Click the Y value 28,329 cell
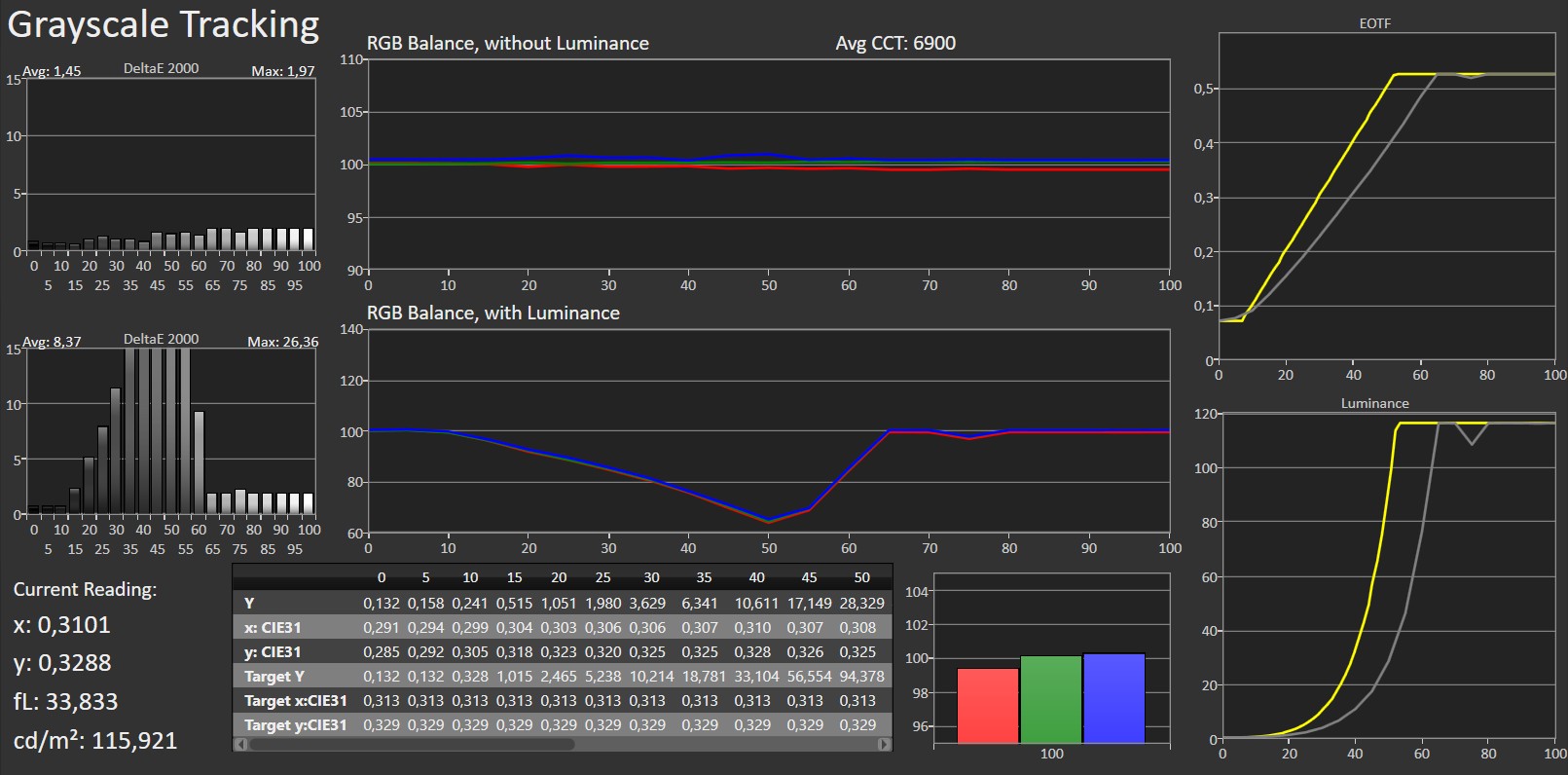The image size is (1568, 775). pyautogui.click(x=861, y=604)
